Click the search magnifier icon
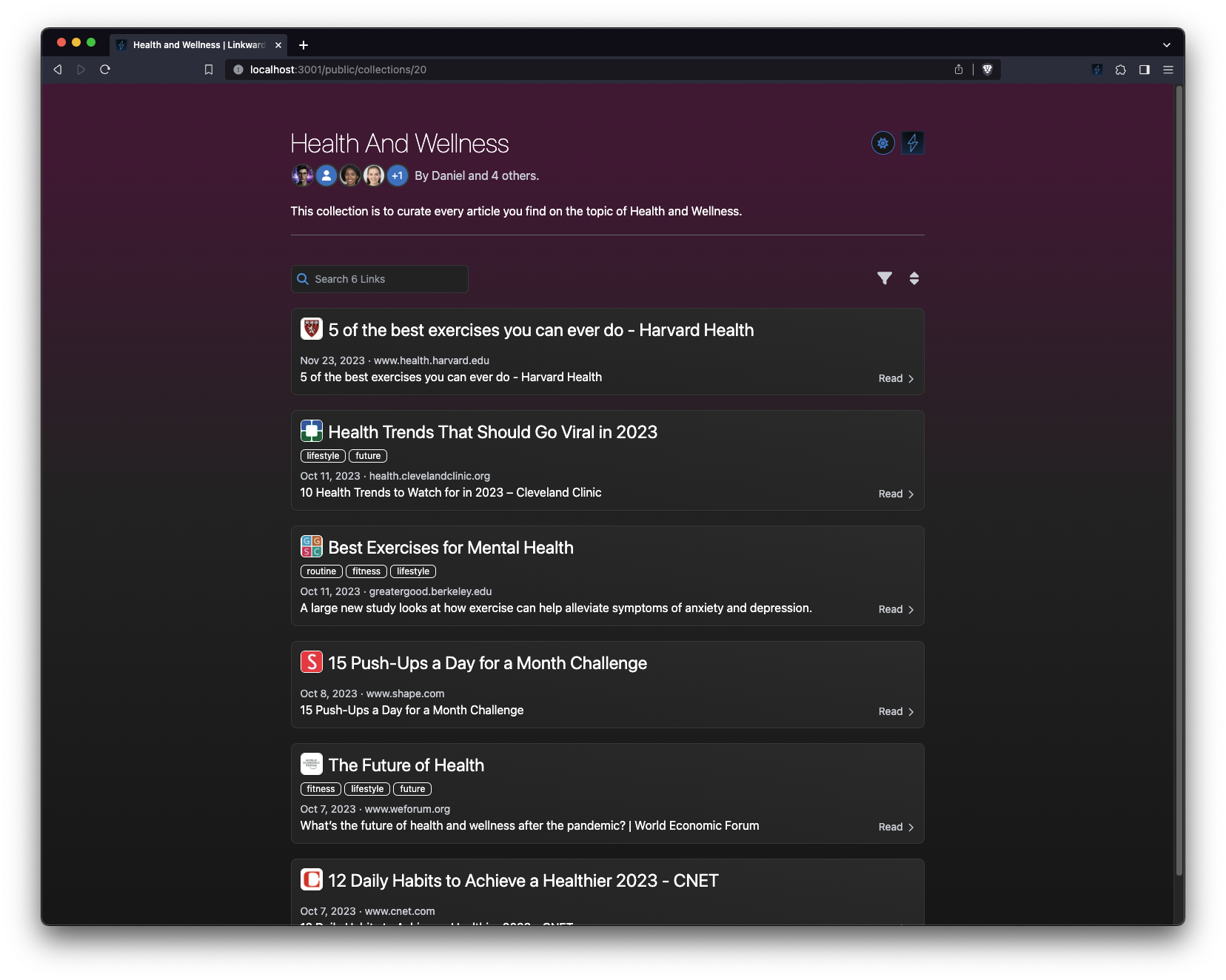 [x=303, y=279]
